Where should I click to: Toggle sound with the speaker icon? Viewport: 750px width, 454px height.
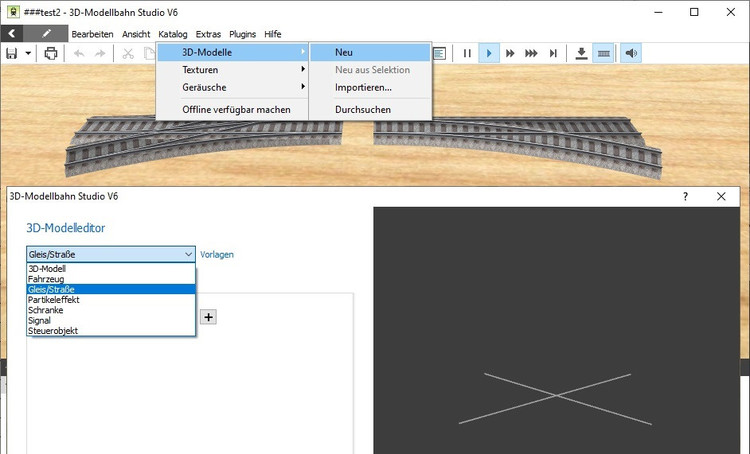click(x=631, y=53)
